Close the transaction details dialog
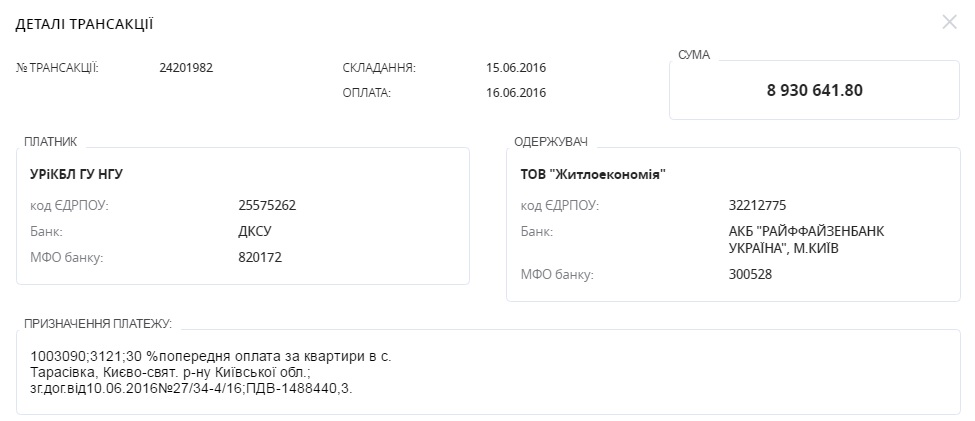 [949, 22]
